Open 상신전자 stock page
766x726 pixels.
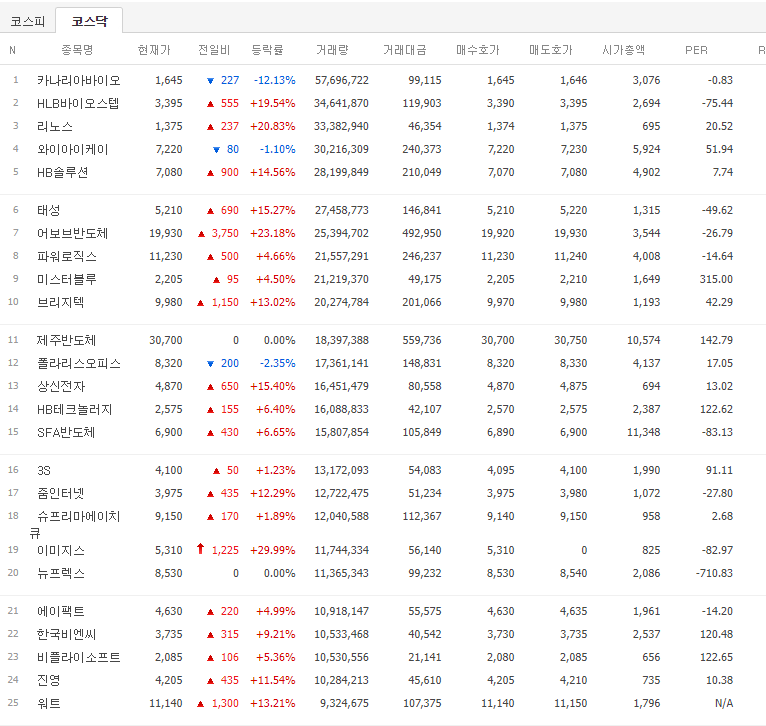click(61, 386)
